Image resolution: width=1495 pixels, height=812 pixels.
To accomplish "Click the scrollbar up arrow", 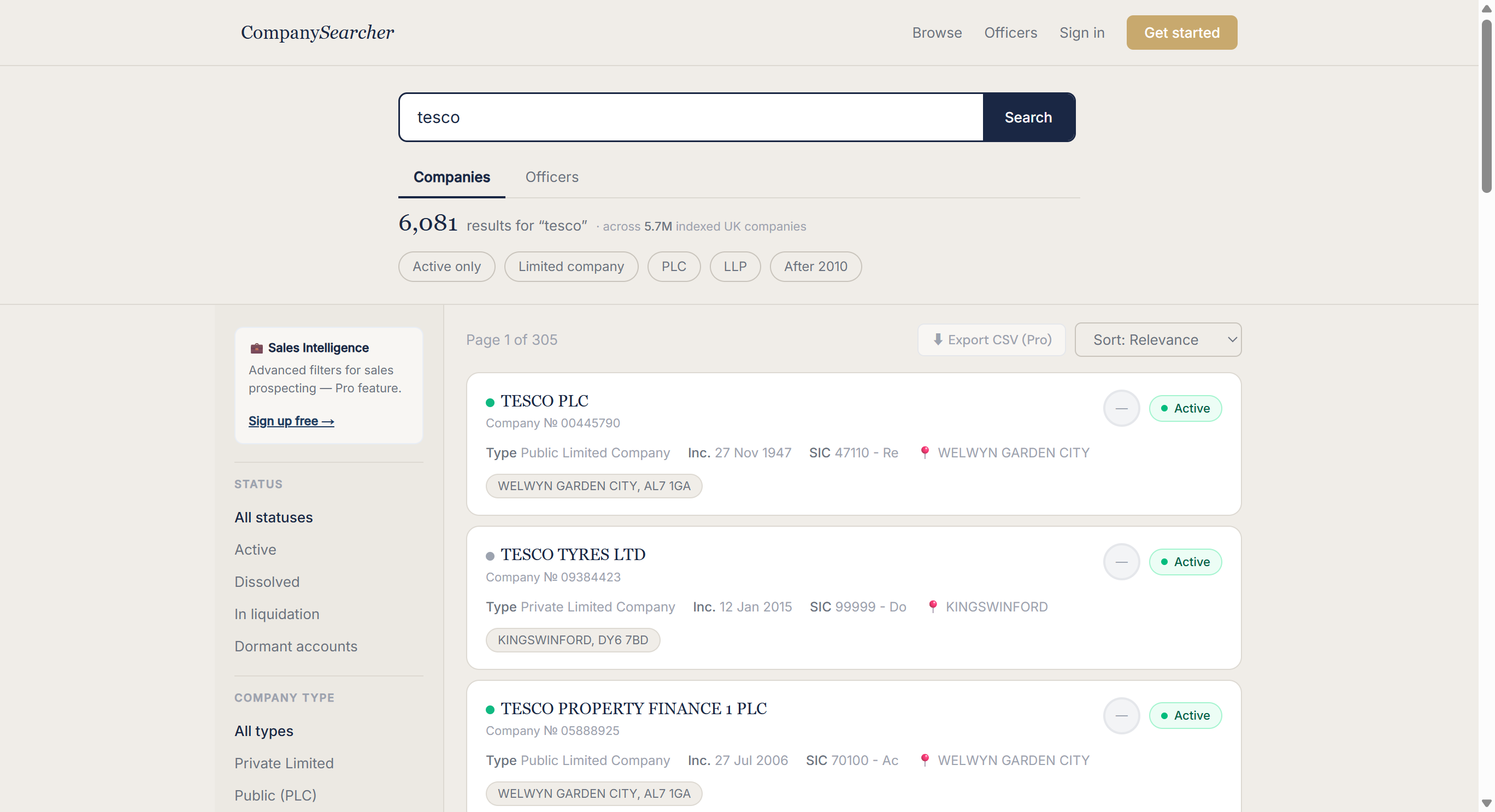I will click(x=1486, y=9).
